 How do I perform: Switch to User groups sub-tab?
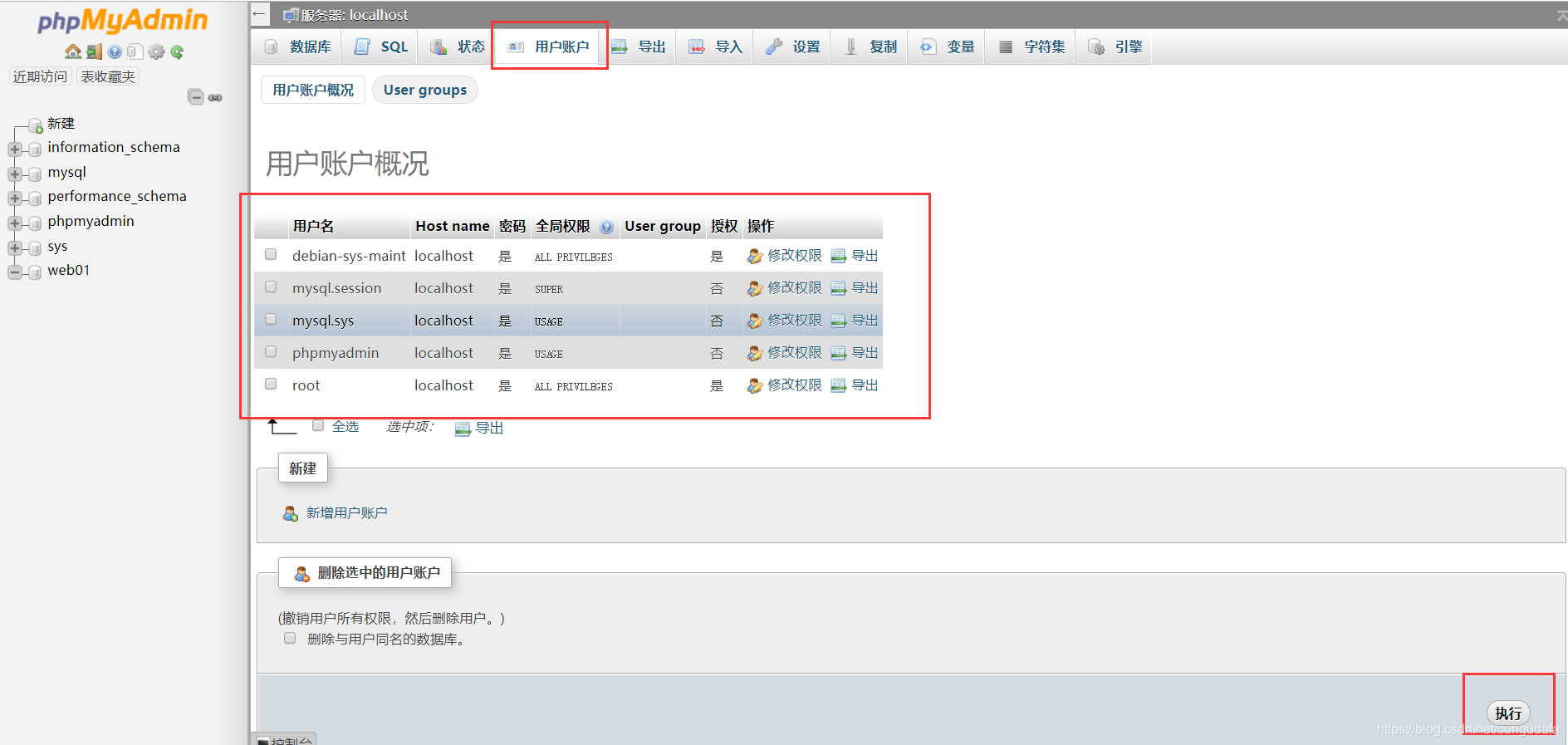pos(425,90)
